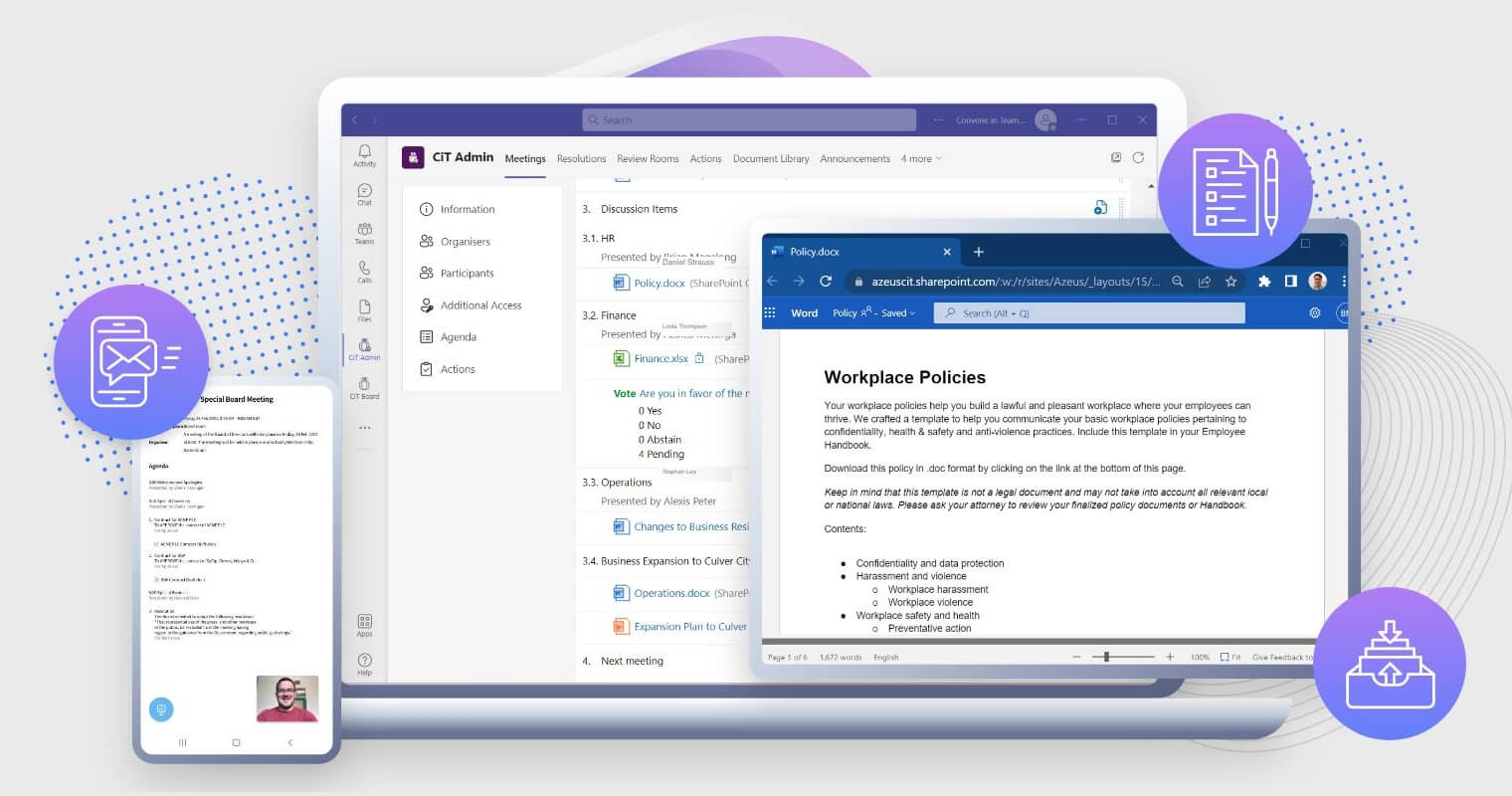Image resolution: width=1512 pixels, height=796 pixels.
Task: Reload the SharePoint page in browser
Action: [826, 282]
